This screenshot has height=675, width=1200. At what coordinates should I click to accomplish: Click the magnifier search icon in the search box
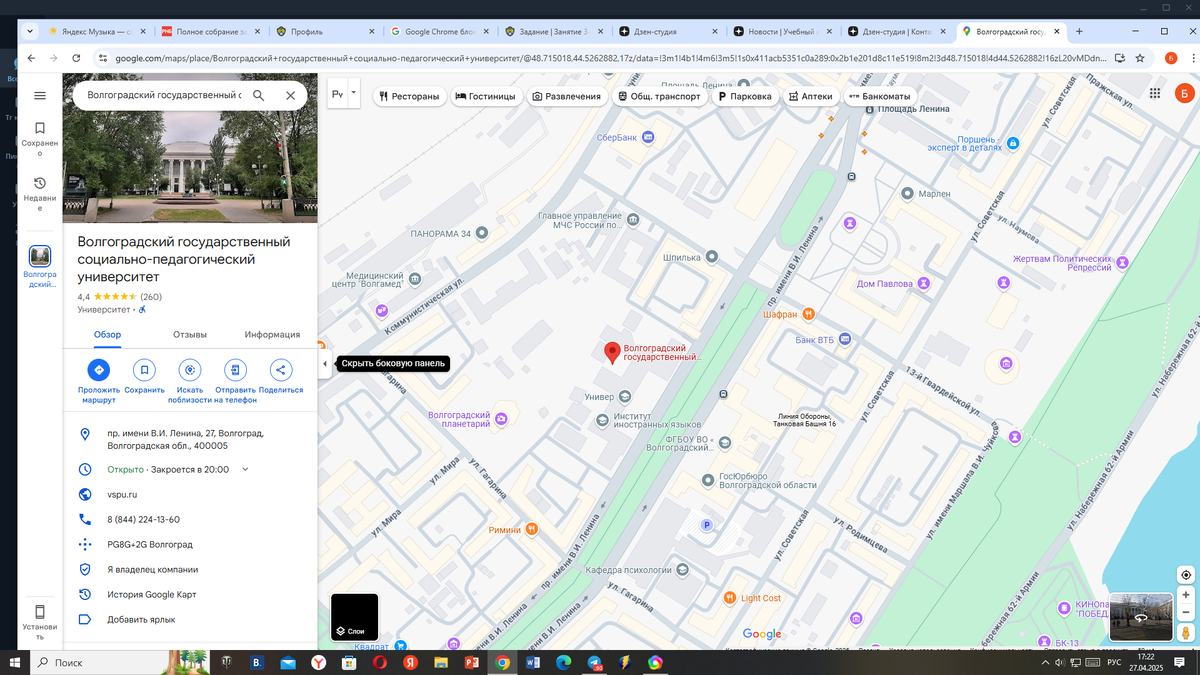258,95
